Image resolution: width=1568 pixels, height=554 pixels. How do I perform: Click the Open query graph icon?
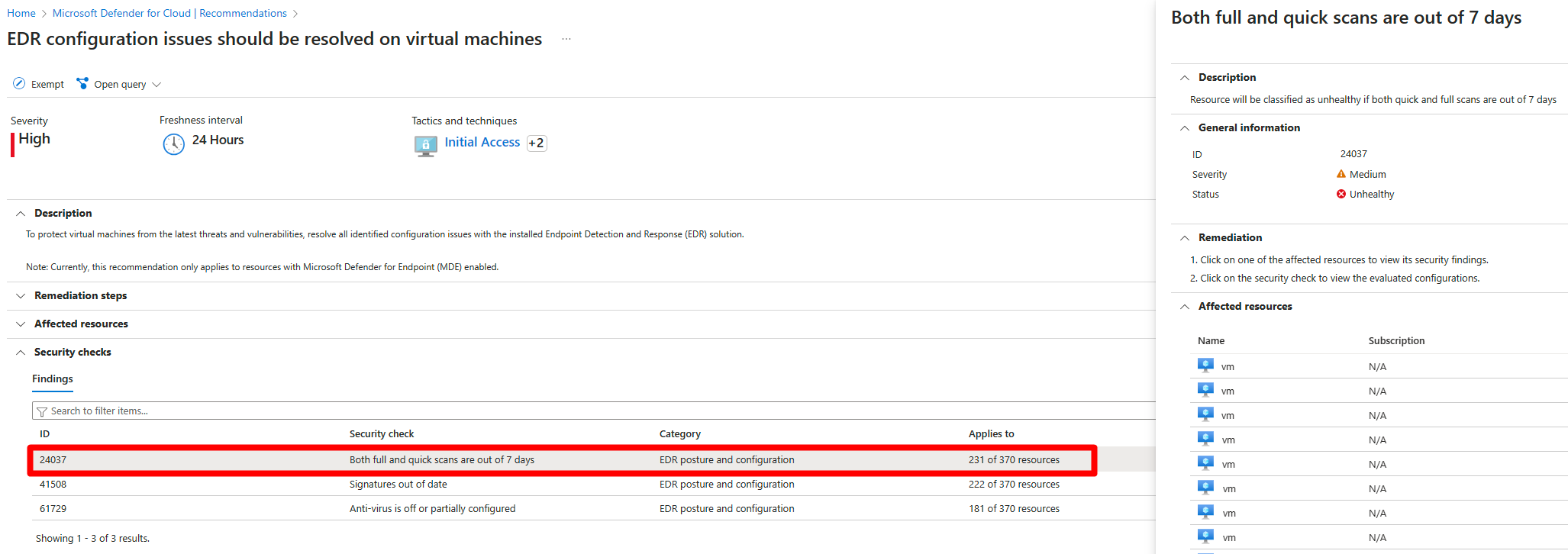pos(82,83)
